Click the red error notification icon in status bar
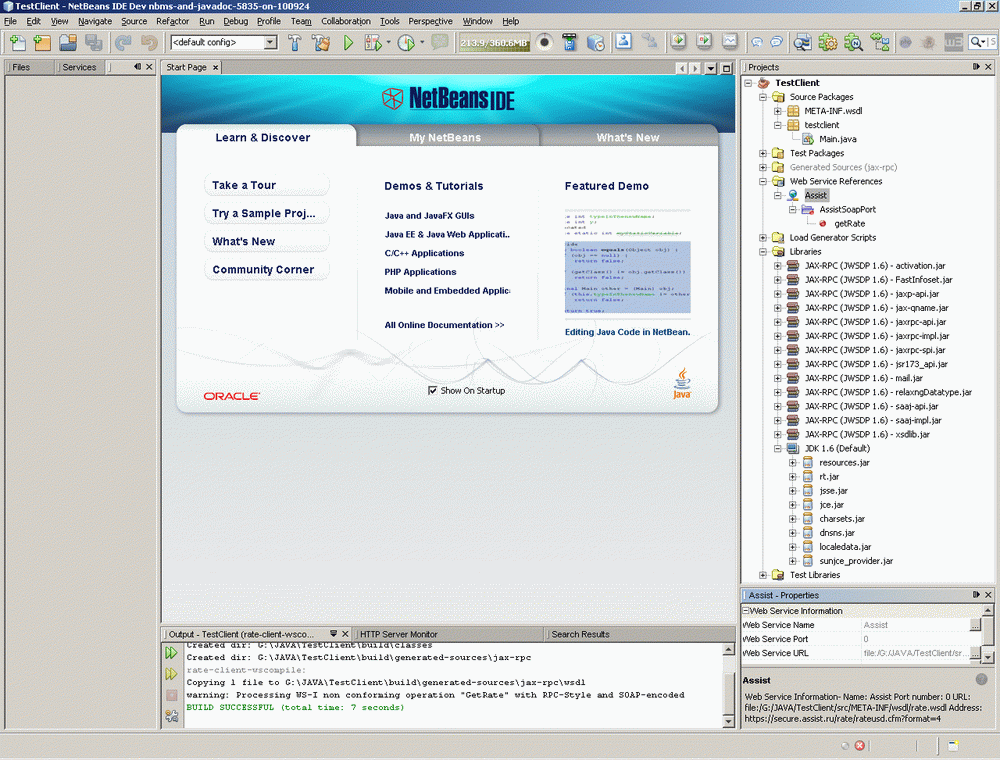This screenshot has width=1000, height=760. coord(860,745)
